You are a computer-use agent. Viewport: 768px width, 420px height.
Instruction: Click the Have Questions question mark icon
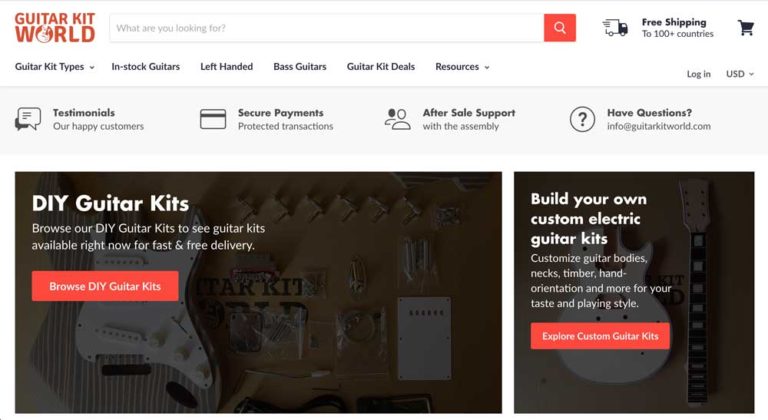(x=582, y=119)
